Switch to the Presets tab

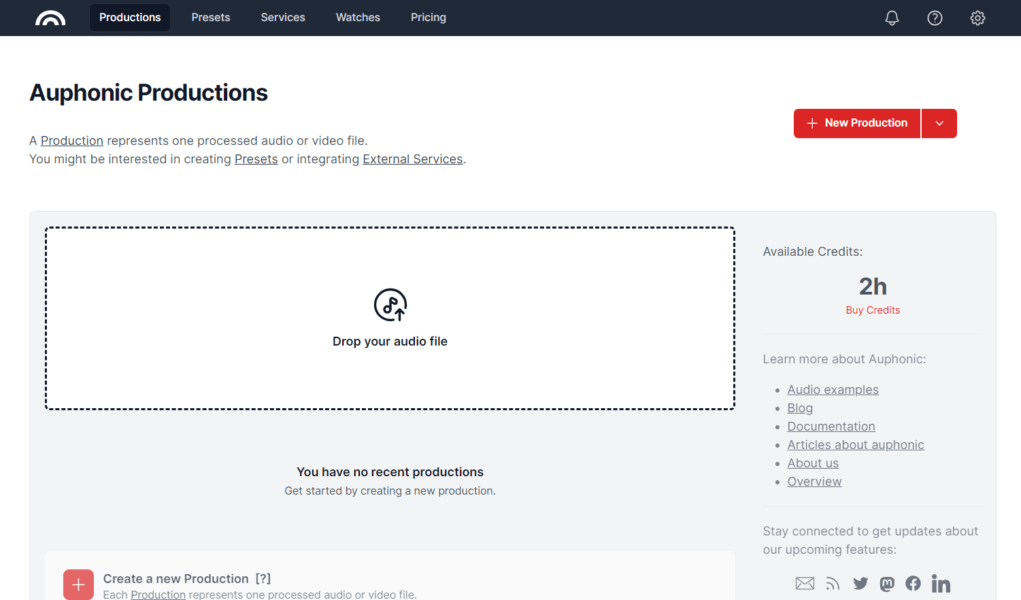pyautogui.click(x=210, y=18)
